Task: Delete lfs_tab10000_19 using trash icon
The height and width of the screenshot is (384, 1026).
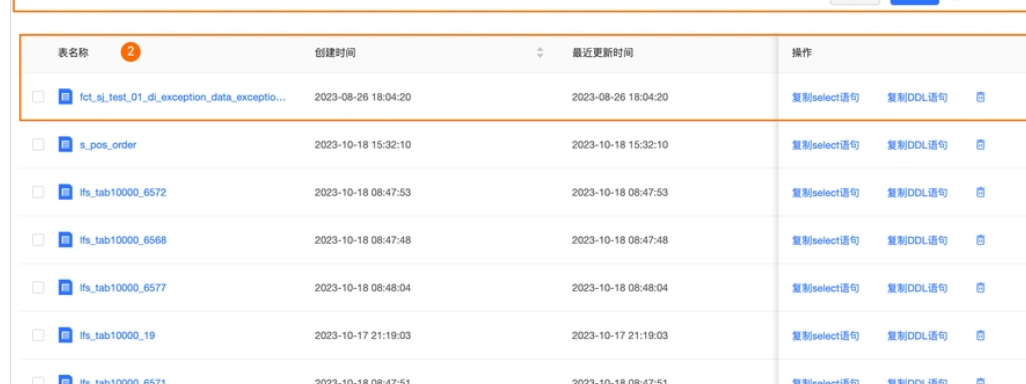Action: pyautogui.click(x=980, y=335)
